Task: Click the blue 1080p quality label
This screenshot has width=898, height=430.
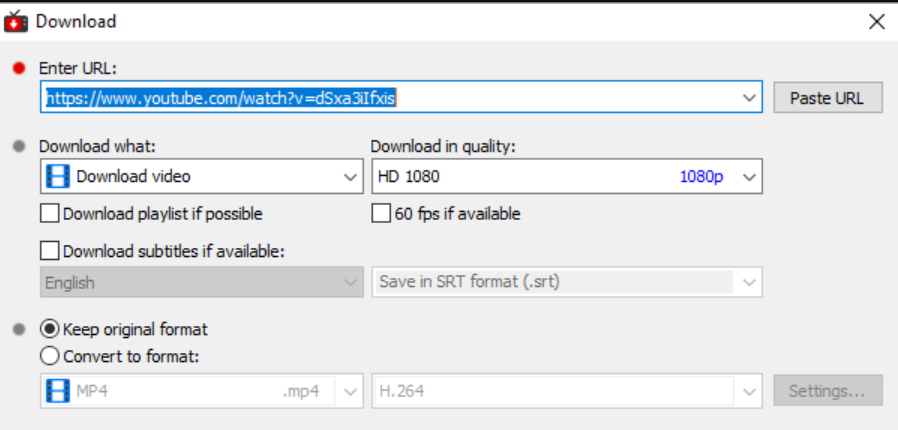Action: coord(701,176)
